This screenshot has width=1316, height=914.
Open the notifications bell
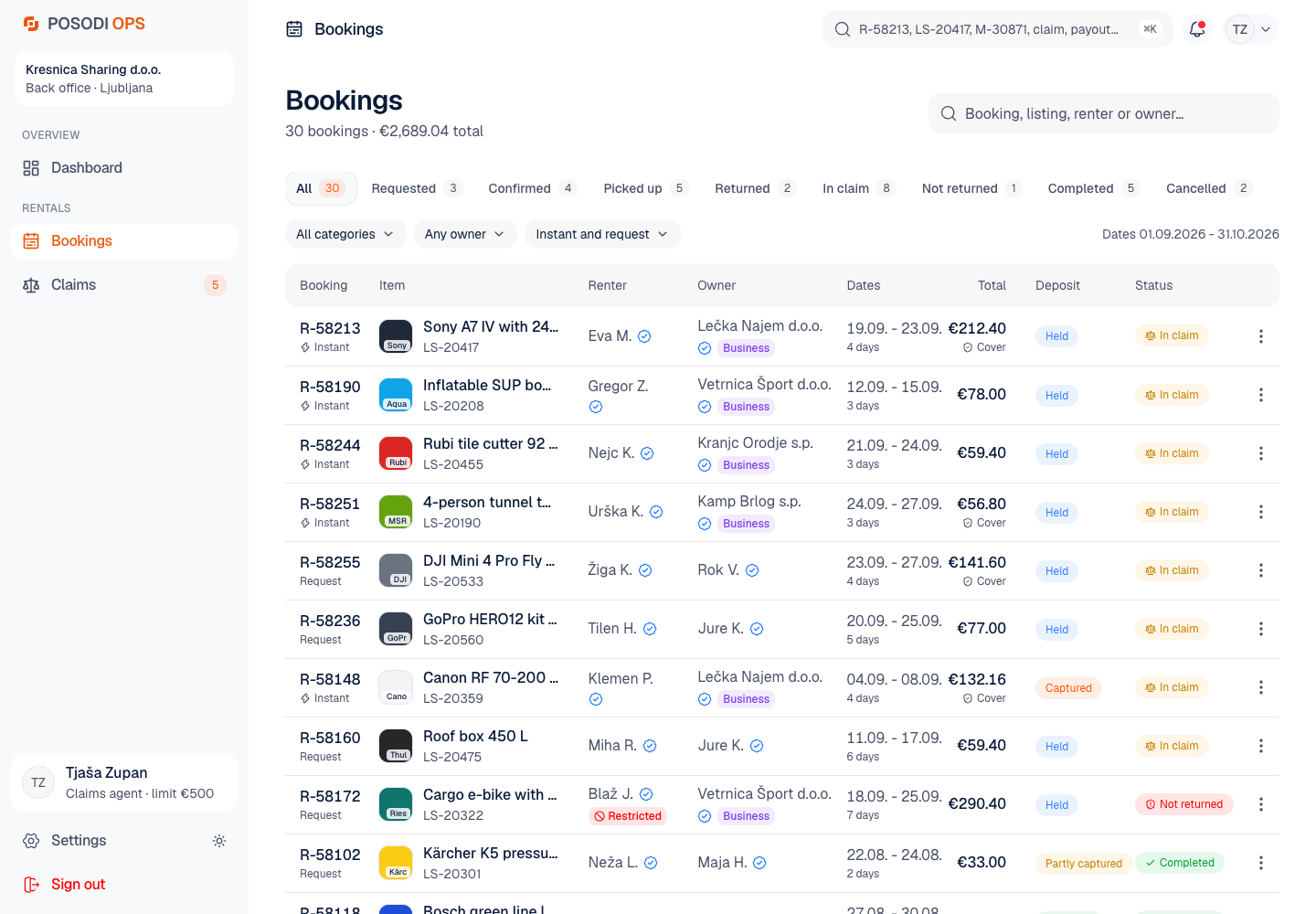coord(1197,29)
